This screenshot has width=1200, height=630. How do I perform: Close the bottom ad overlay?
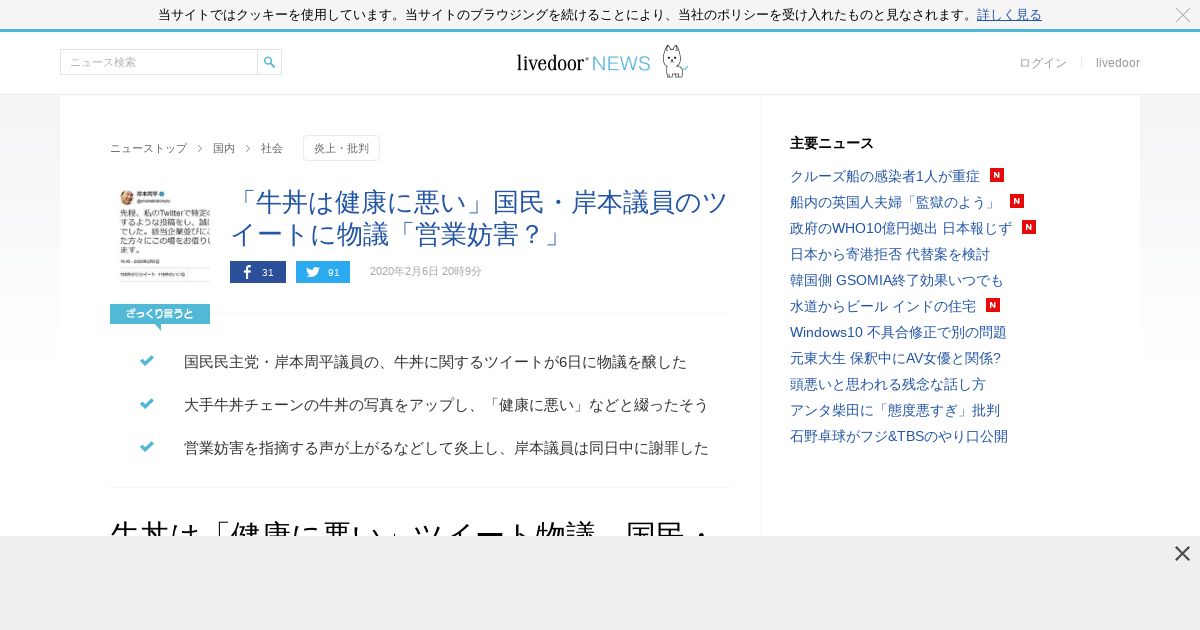[x=1182, y=554]
